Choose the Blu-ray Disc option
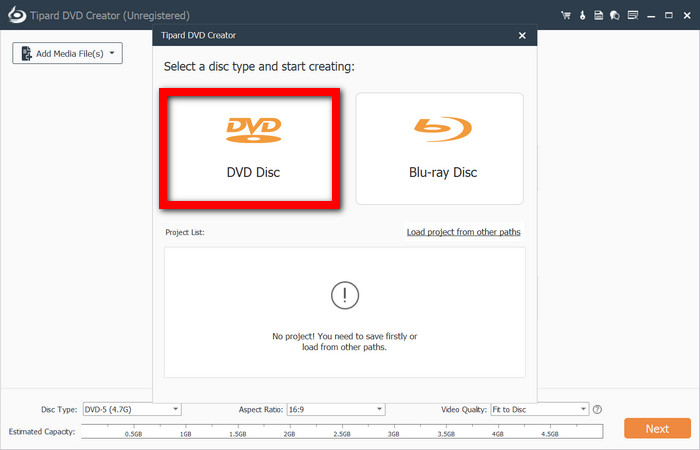Screen dimensions: 700x450 [439, 149]
